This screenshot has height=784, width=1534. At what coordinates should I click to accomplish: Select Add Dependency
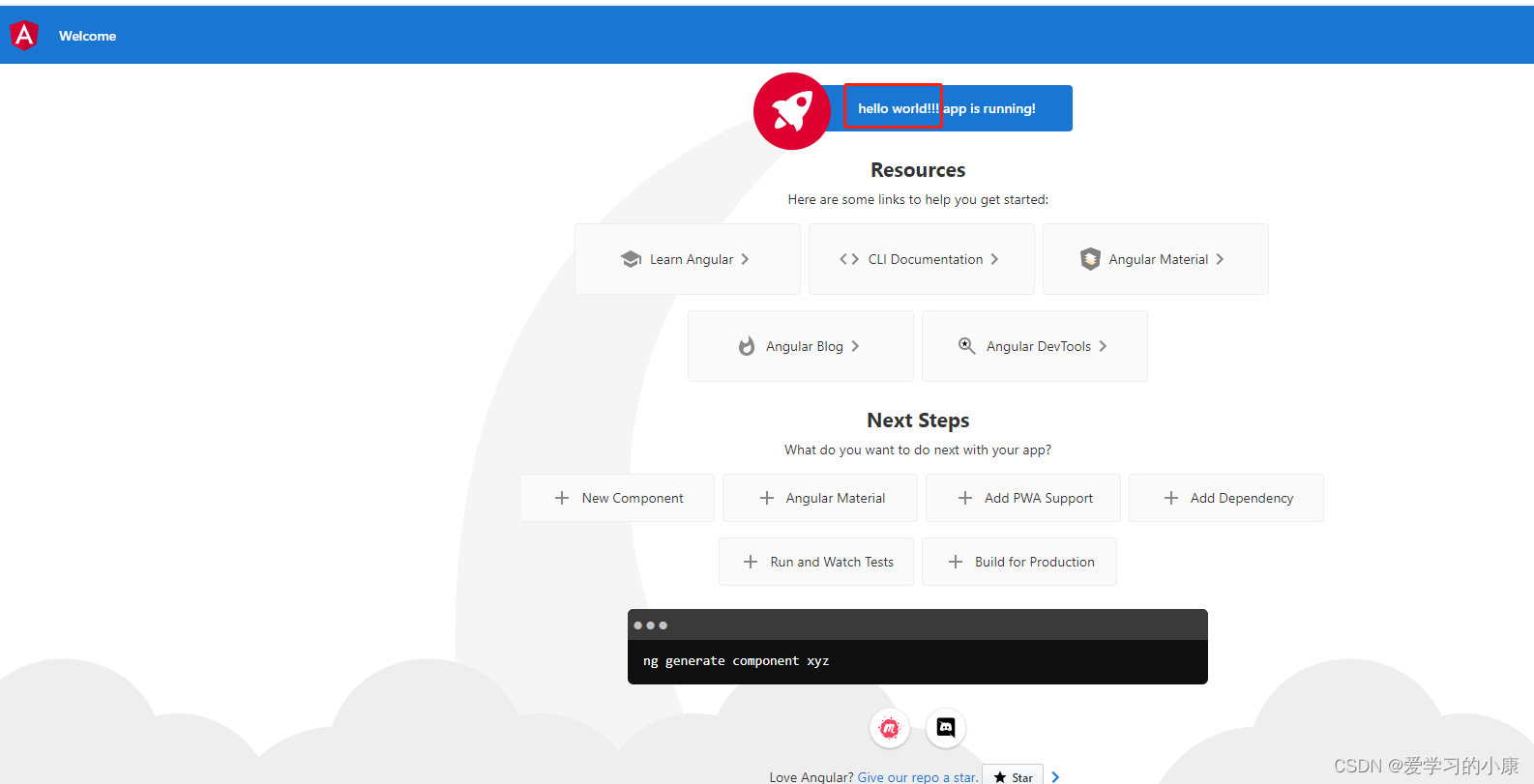(1226, 498)
